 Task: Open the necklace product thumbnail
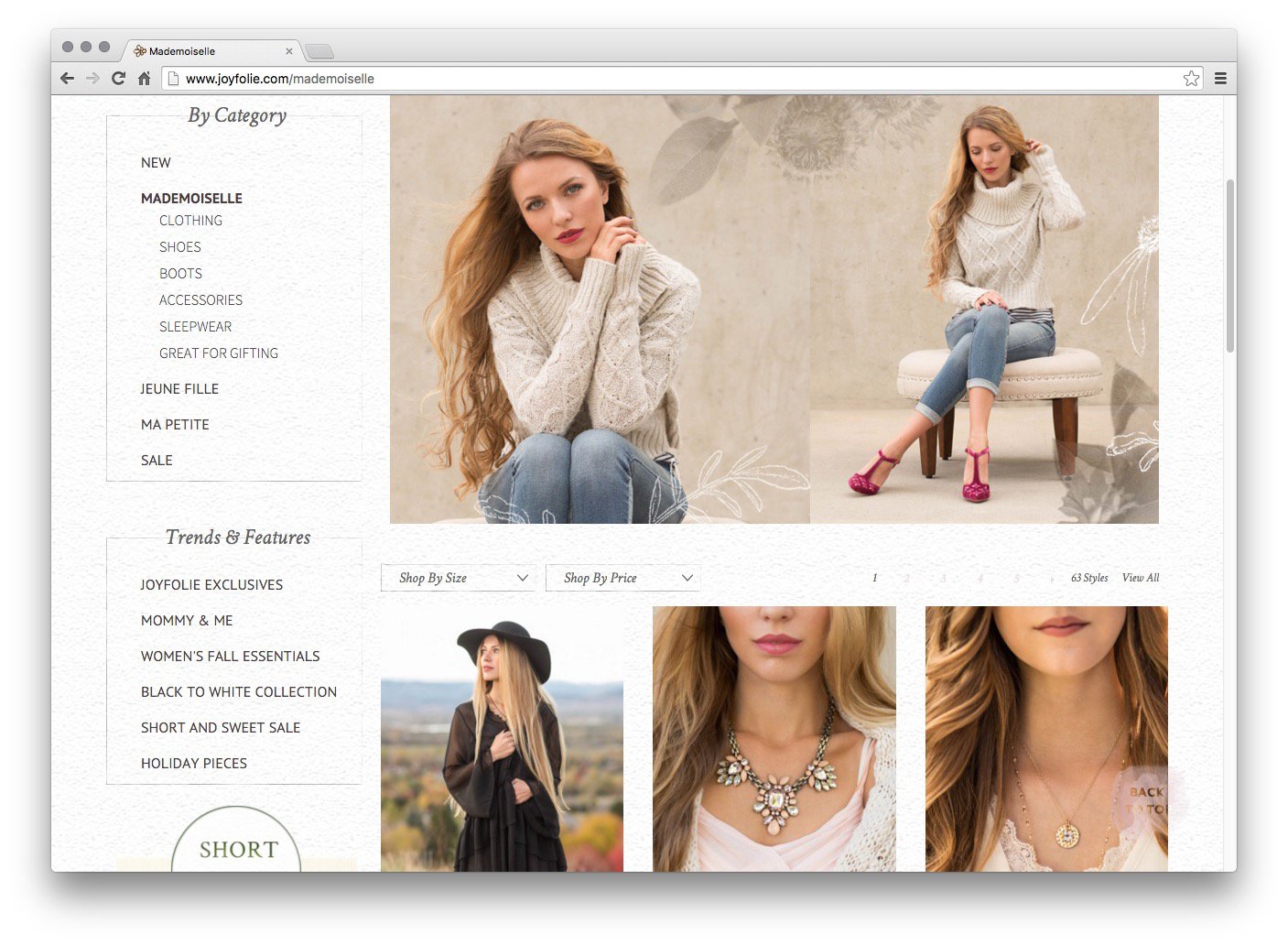[774, 737]
